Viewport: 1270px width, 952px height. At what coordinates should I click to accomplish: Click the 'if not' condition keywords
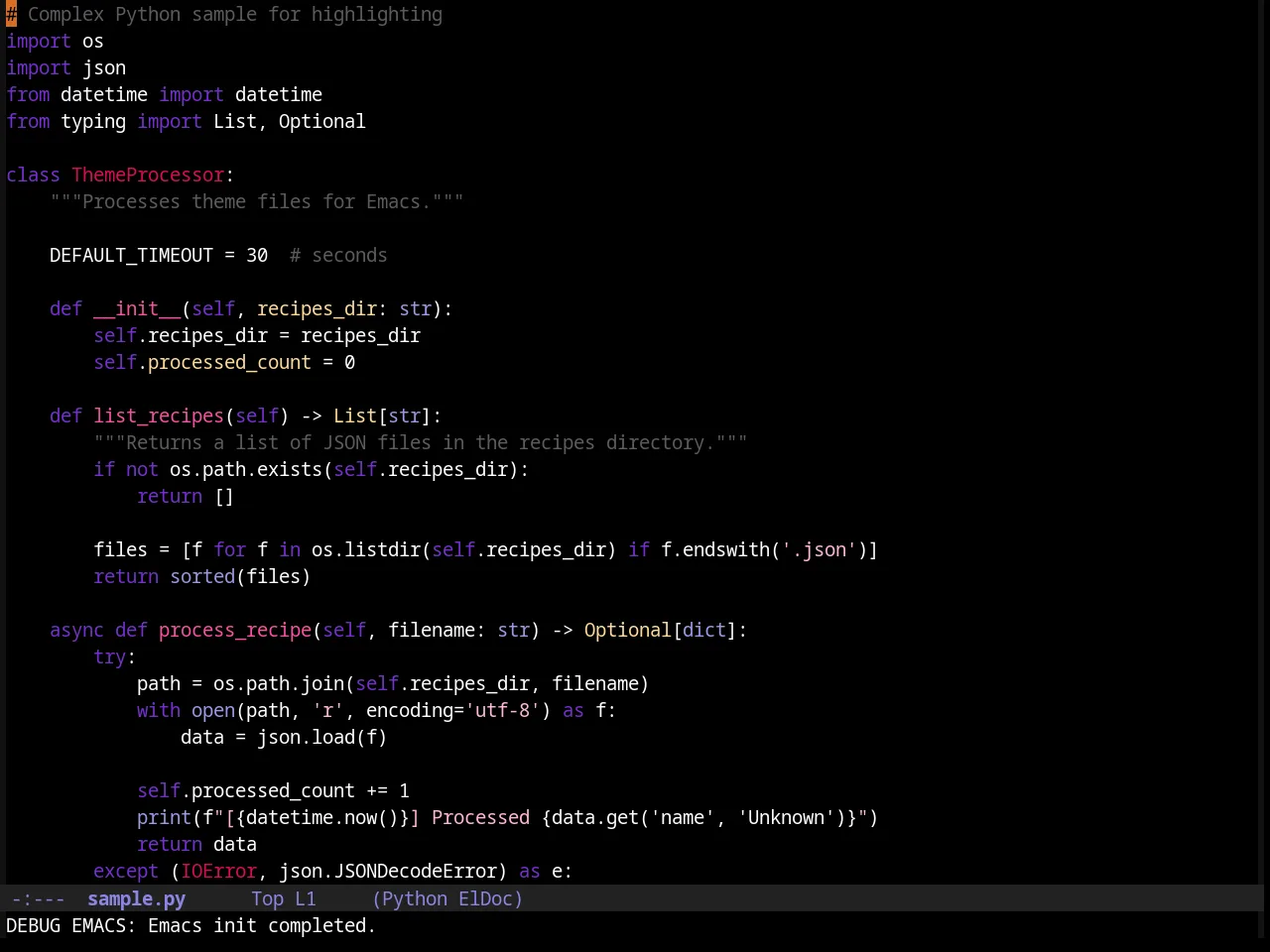click(126, 469)
